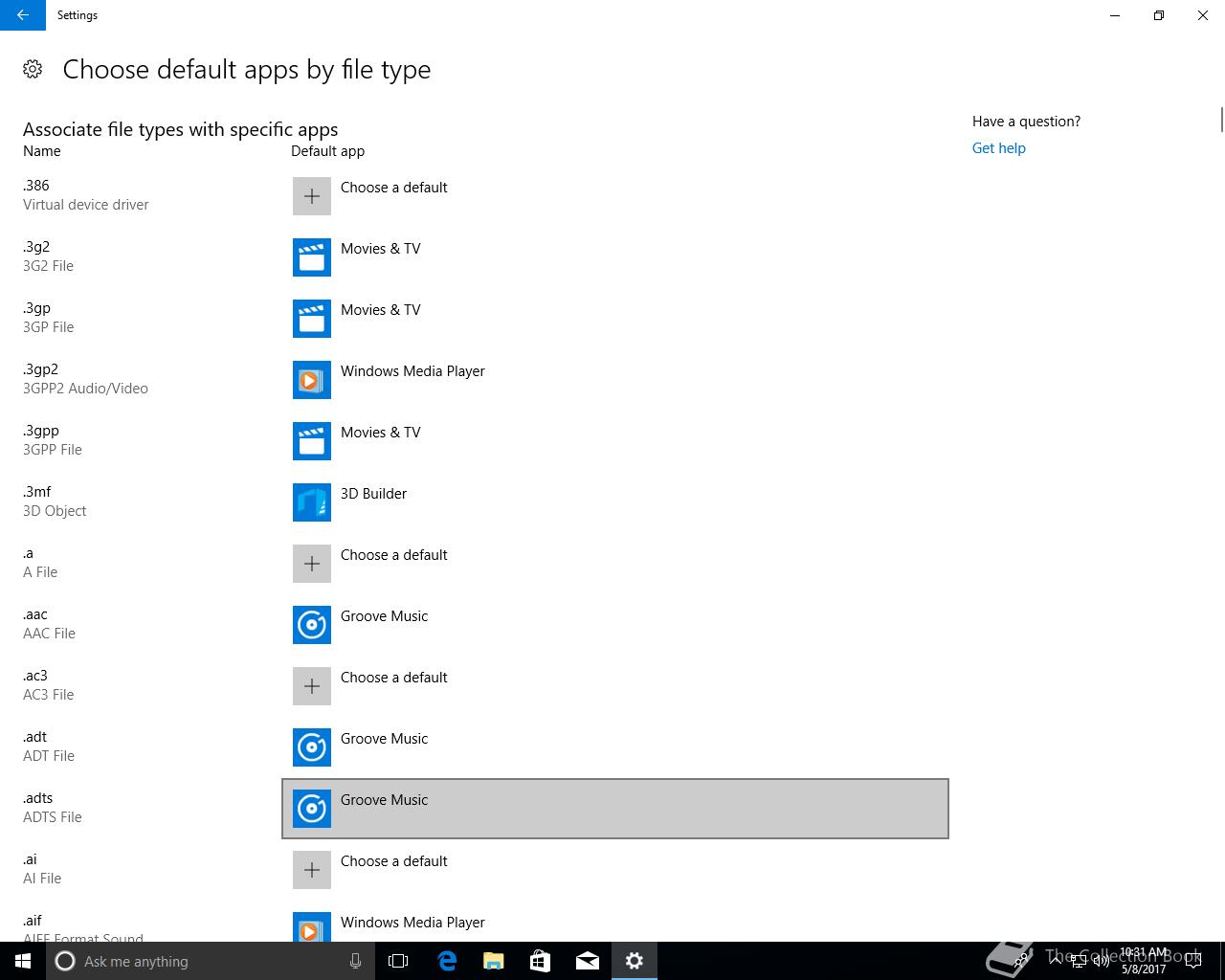
Task: Change Movies & TV default for .3g2
Action: (615, 257)
